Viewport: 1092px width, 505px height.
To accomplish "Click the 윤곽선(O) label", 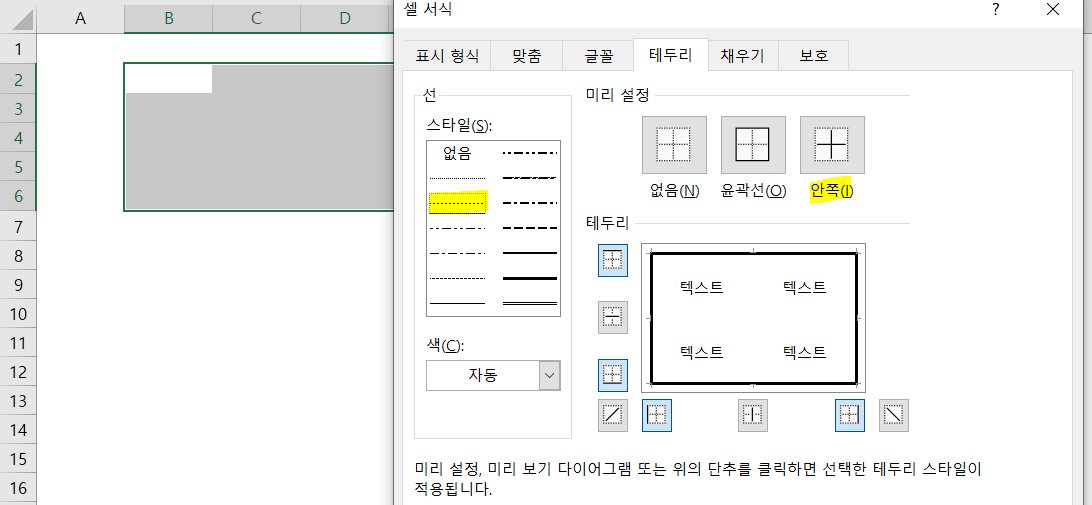I will pyautogui.click(x=753, y=191).
